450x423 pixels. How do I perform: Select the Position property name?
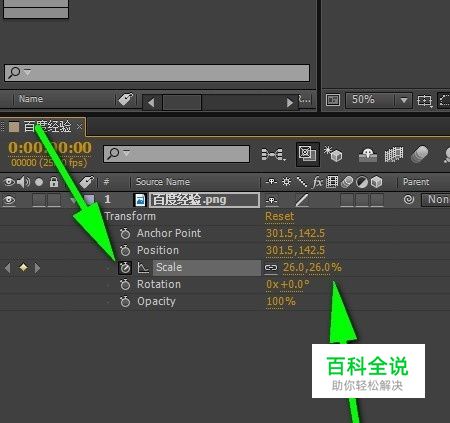click(x=158, y=250)
